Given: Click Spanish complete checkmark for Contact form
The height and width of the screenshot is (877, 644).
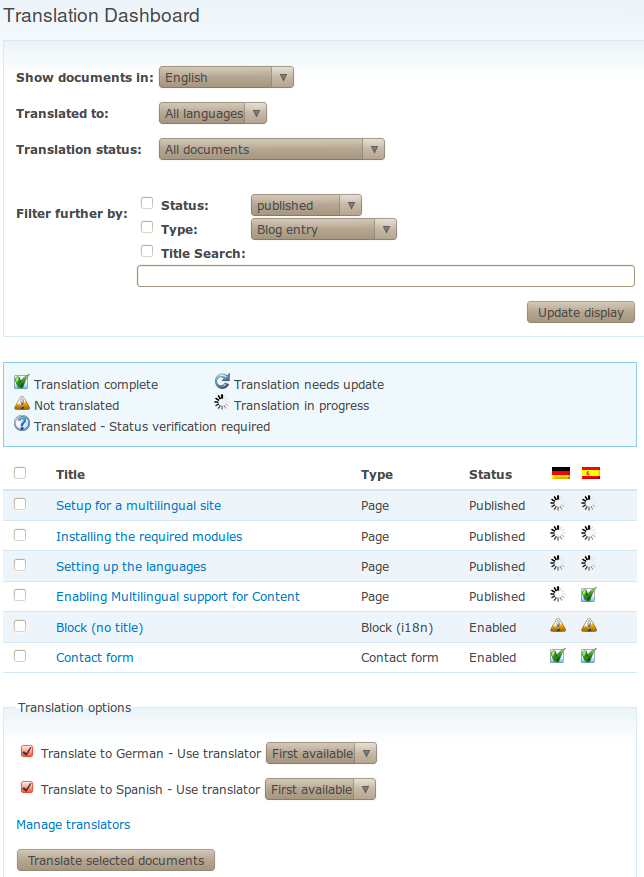Looking at the screenshot, I should pos(589,655).
